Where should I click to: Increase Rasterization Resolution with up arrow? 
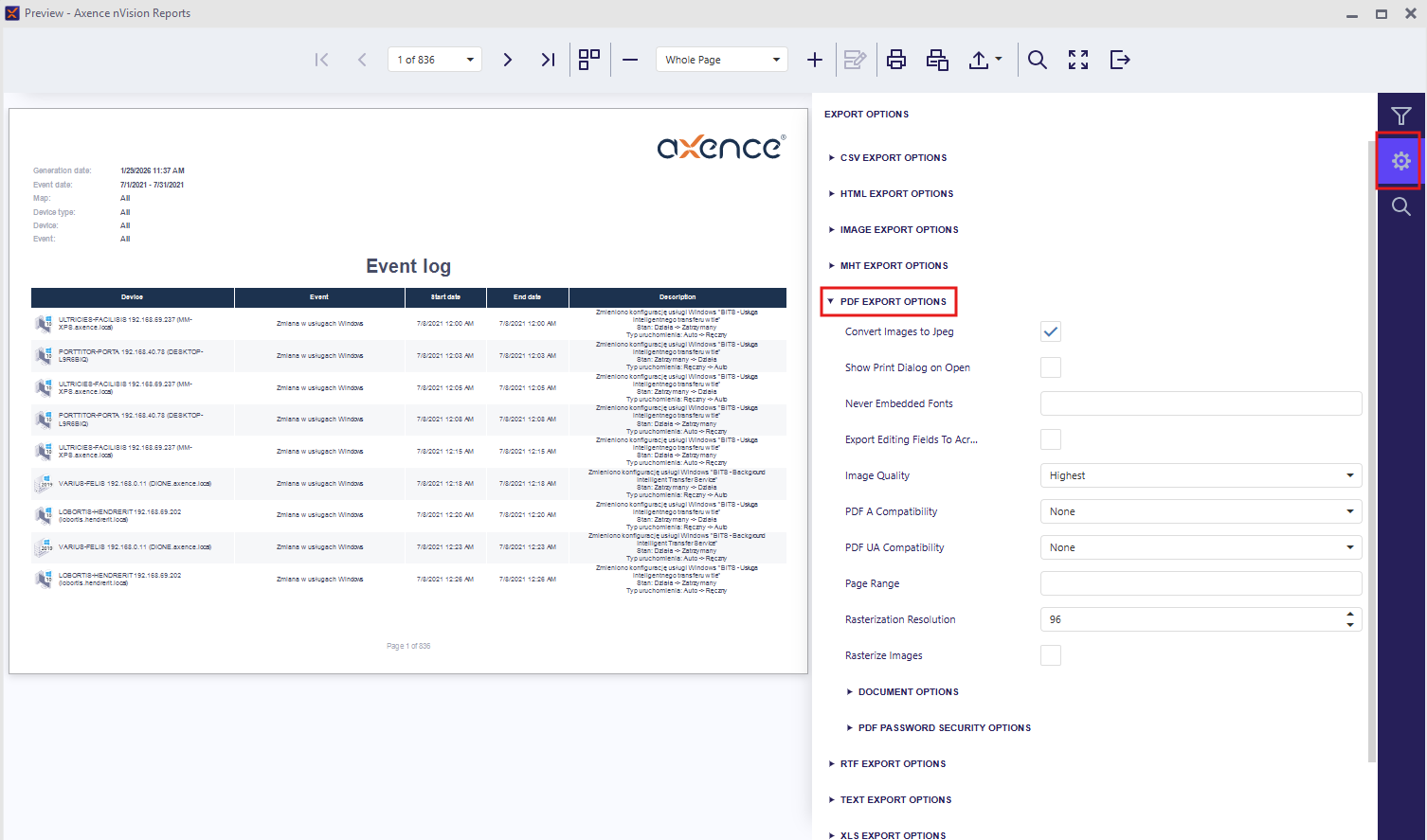pyautogui.click(x=1349, y=615)
